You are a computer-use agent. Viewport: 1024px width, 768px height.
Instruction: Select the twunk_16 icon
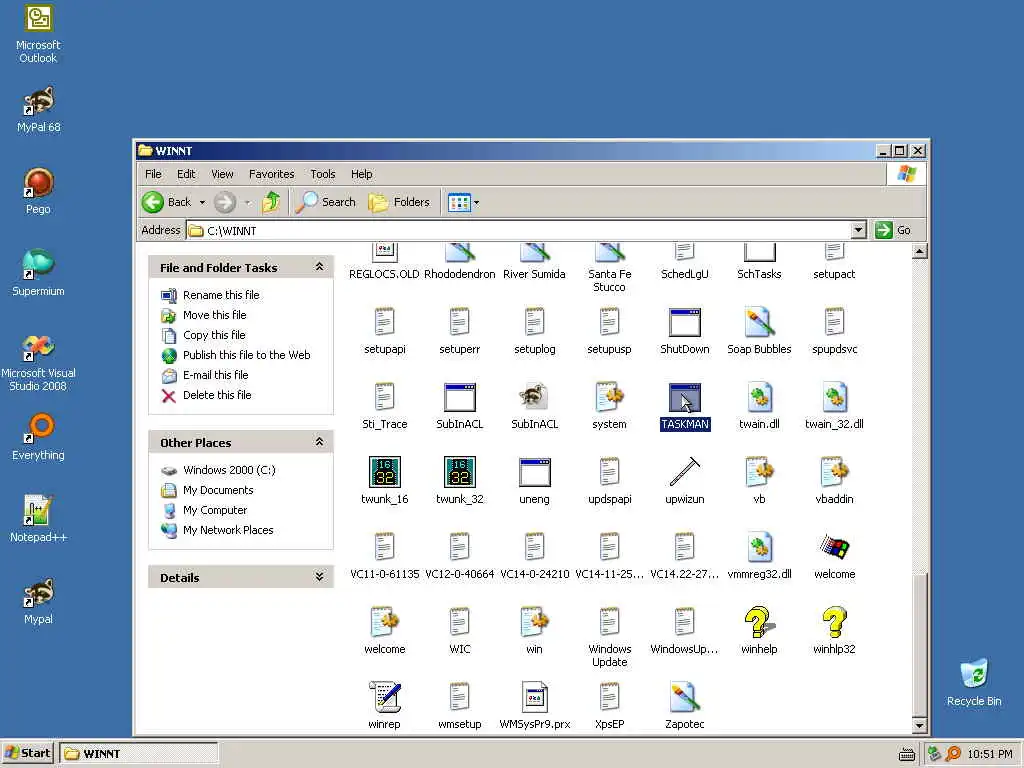pos(385,472)
